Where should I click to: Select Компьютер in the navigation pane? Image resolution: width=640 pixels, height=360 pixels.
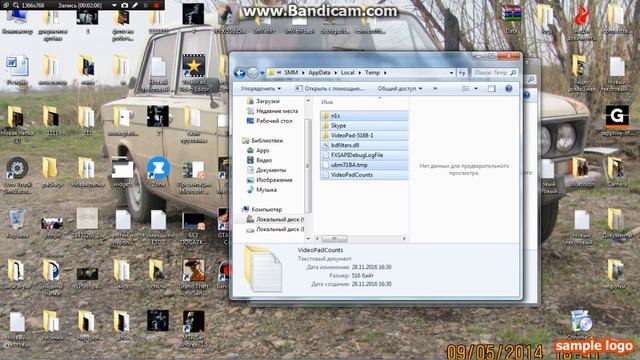coord(262,209)
